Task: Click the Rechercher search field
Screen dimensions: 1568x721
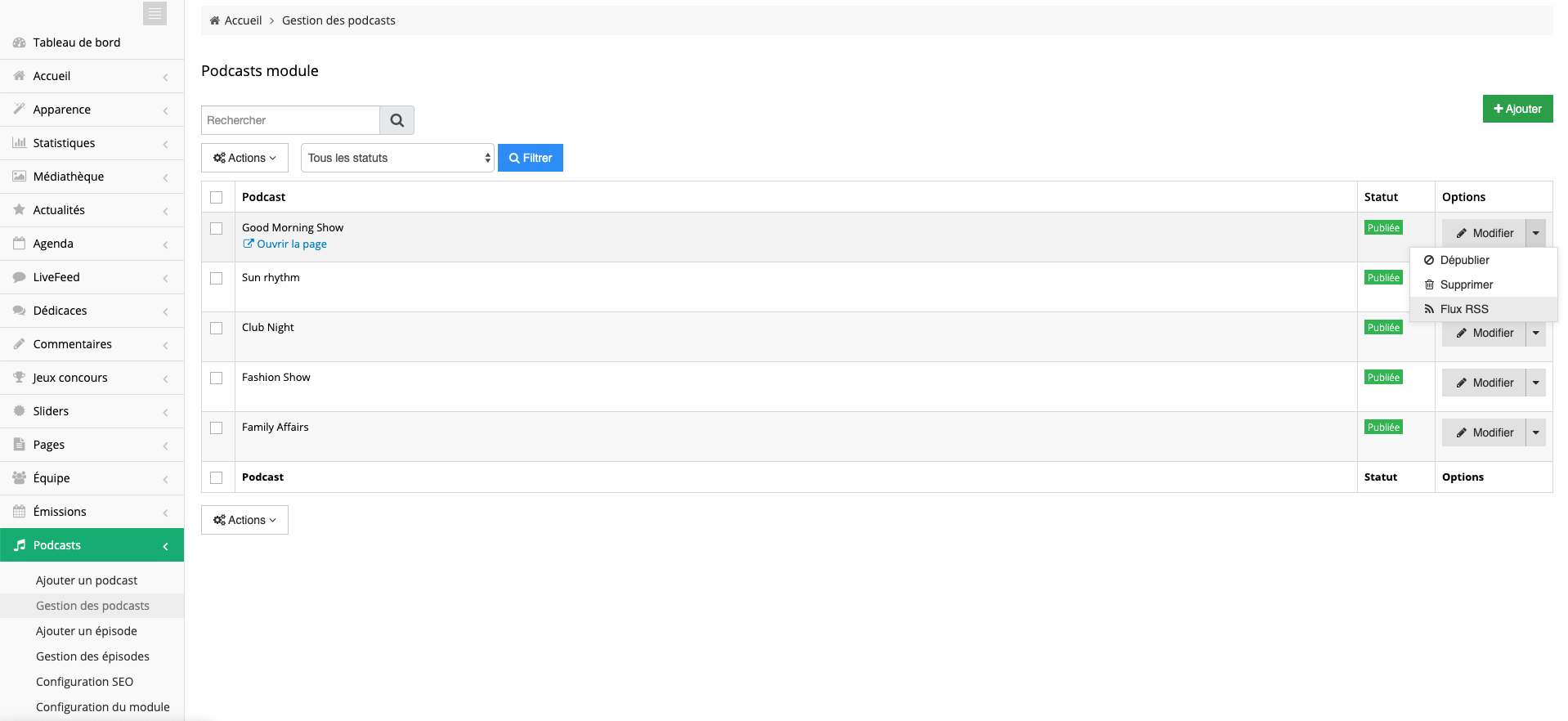Action: (x=290, y=120)
